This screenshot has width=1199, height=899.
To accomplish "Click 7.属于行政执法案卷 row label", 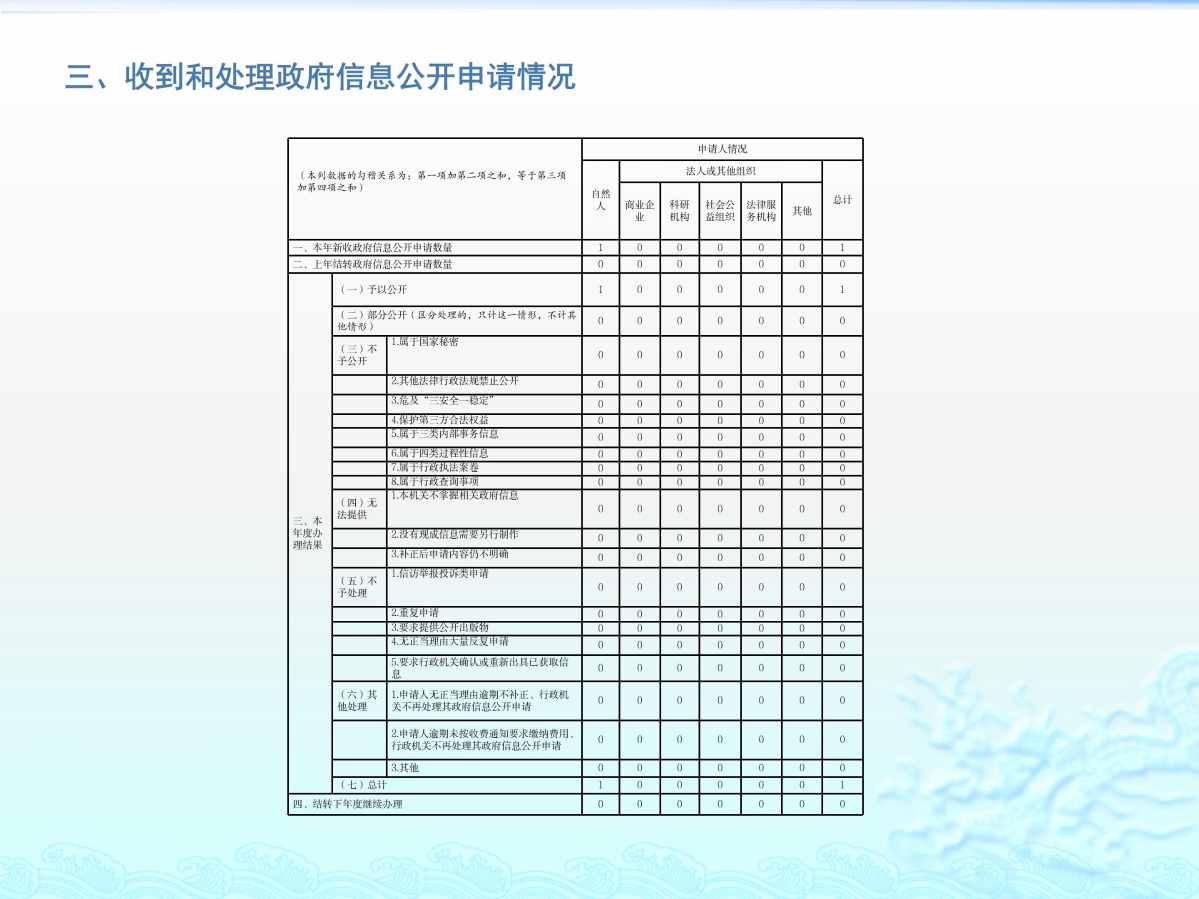I will 484,468.
